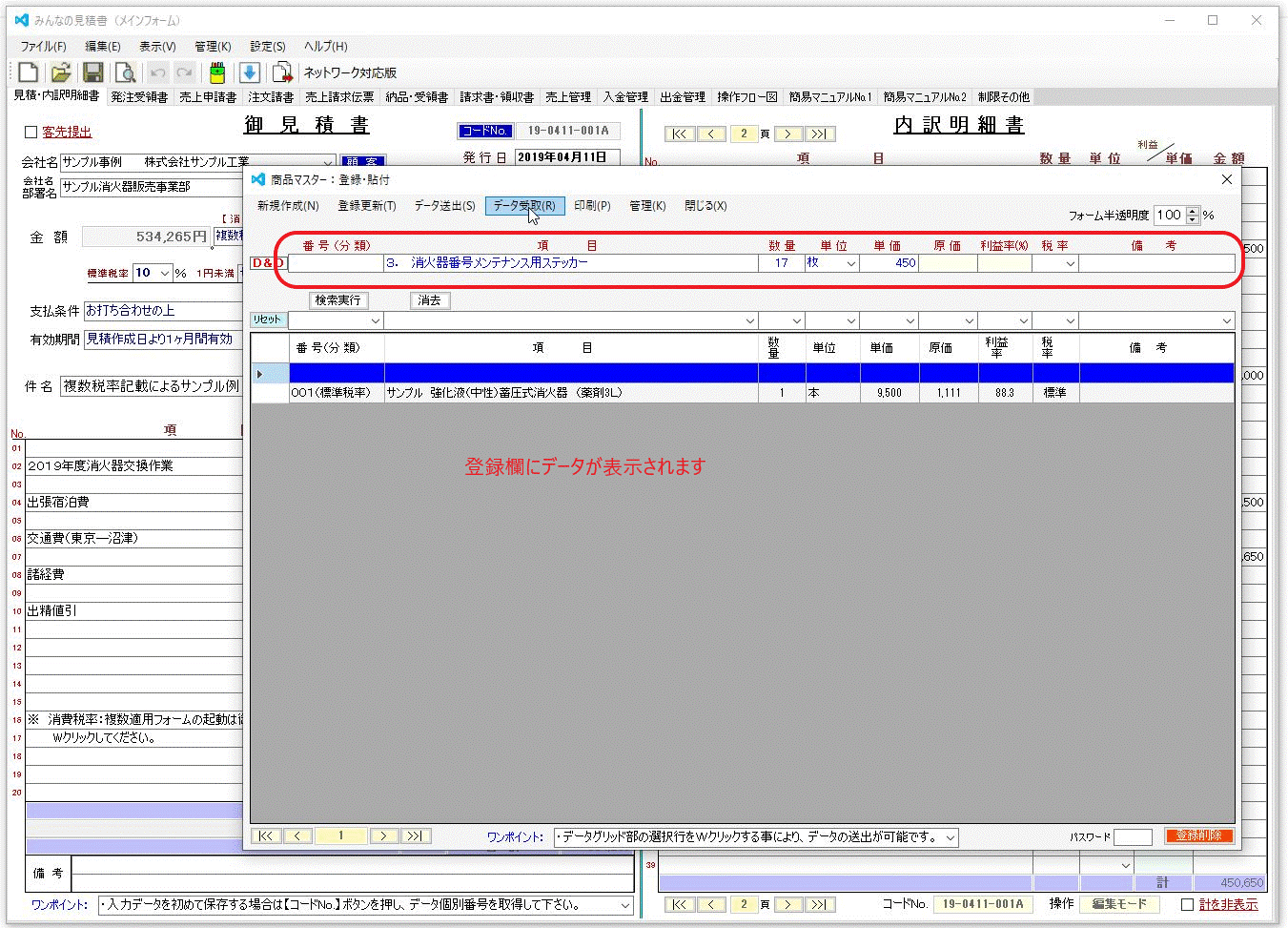Open 閉じる(X) menu item
Screen dimensions: 1288x928
coord(705,206)
